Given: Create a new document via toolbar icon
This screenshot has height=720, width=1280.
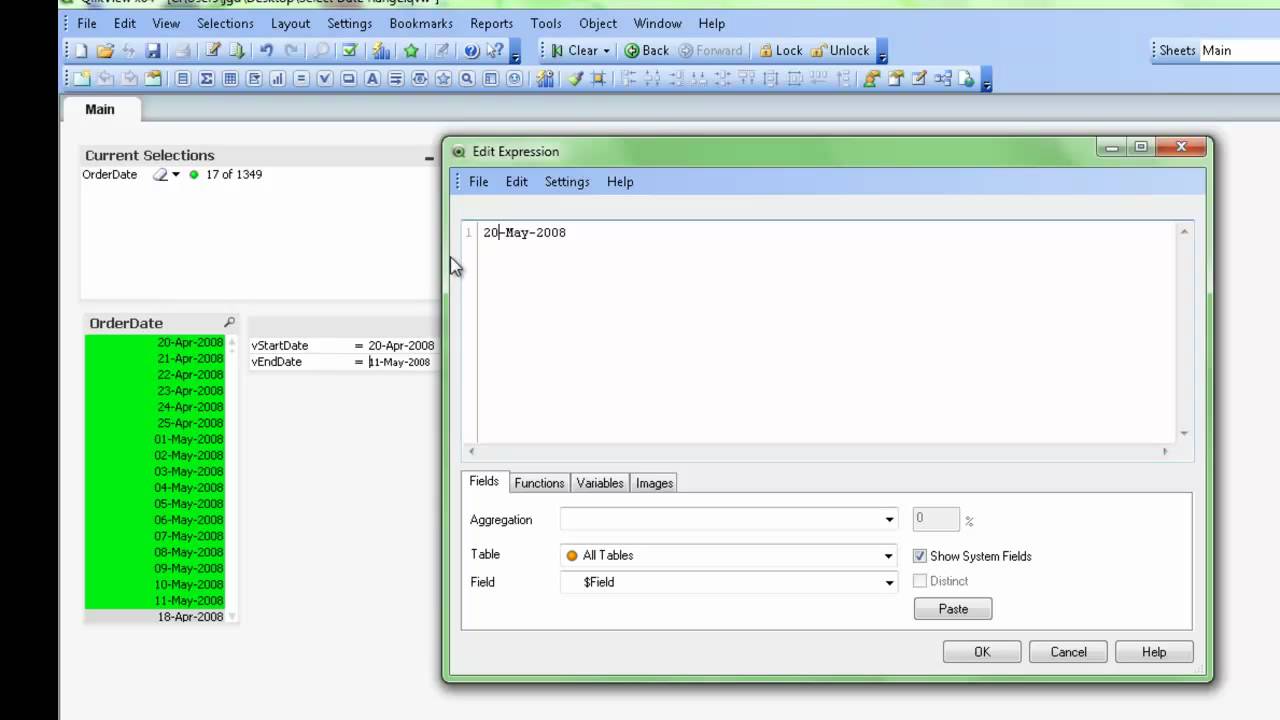Looking at the screenshot, I should (x=81, y=50).
